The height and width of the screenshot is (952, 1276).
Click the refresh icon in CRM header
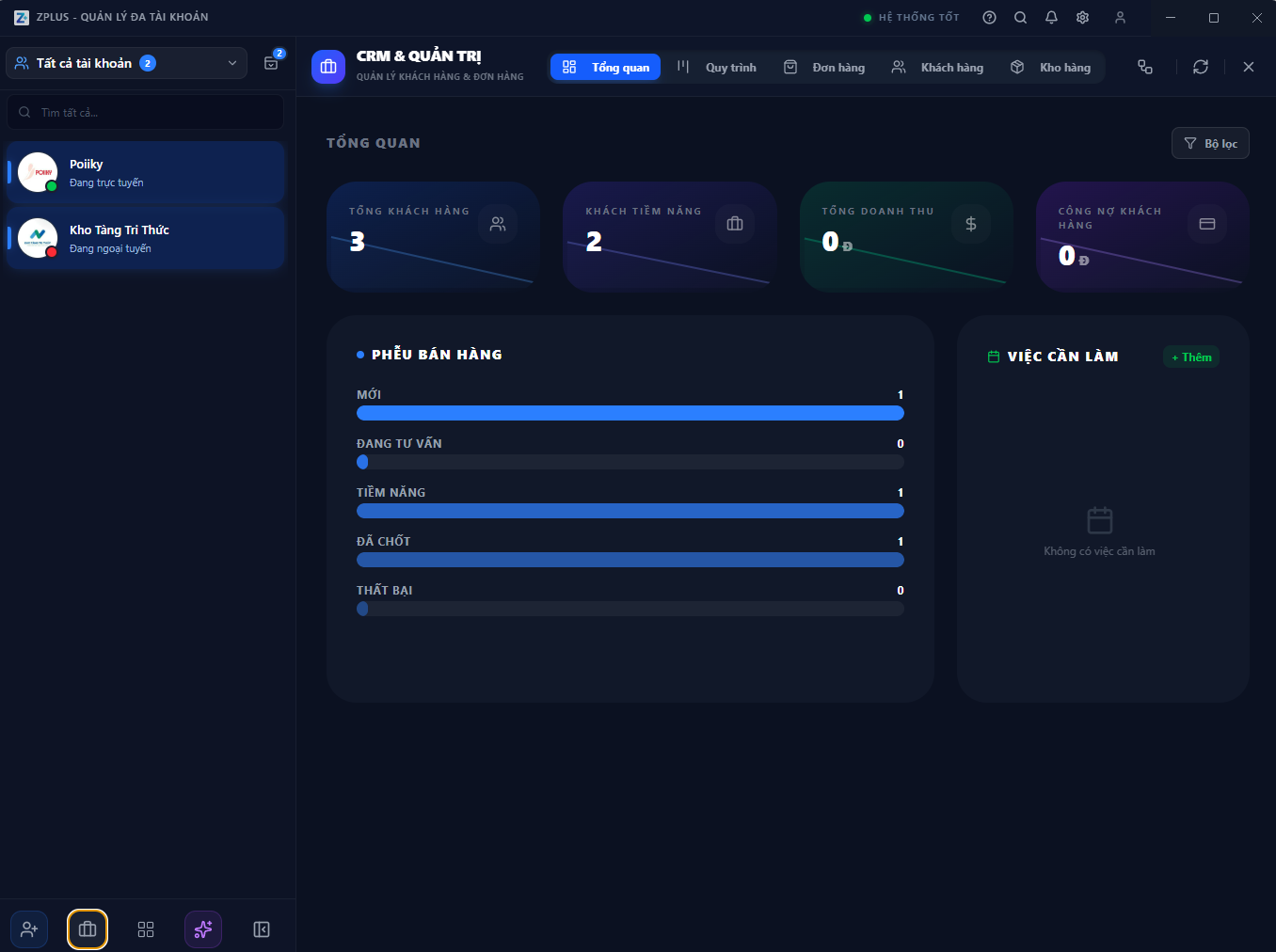click(x=1200, y=67)
